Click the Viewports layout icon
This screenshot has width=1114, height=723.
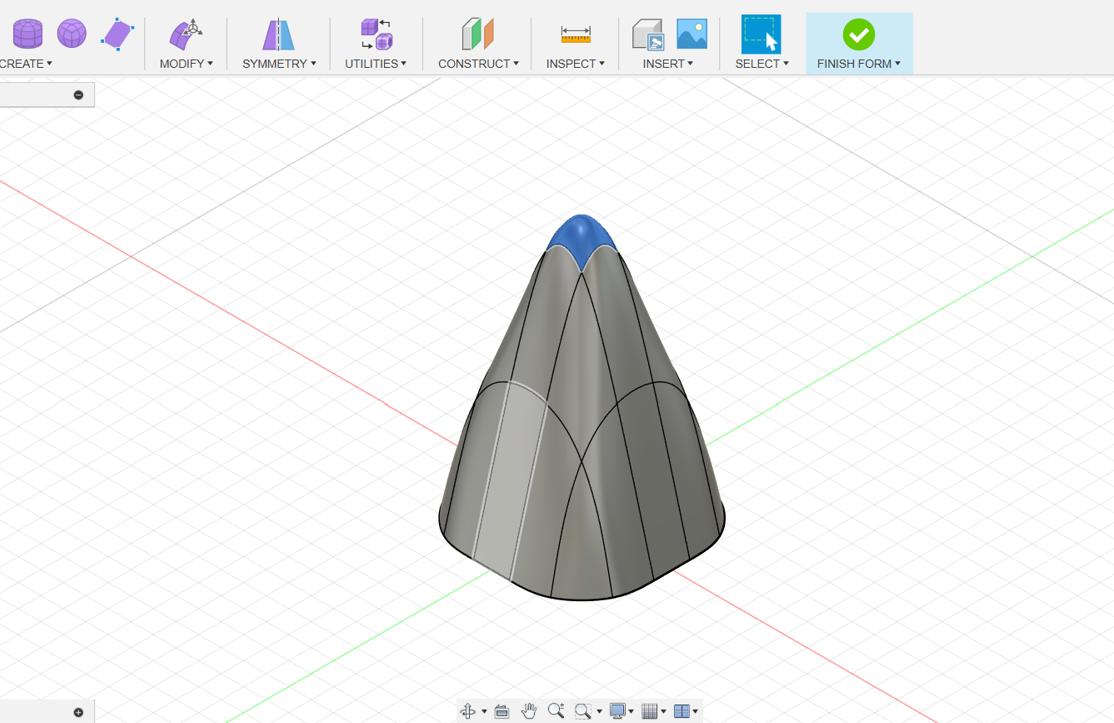[x=681, y=711]
